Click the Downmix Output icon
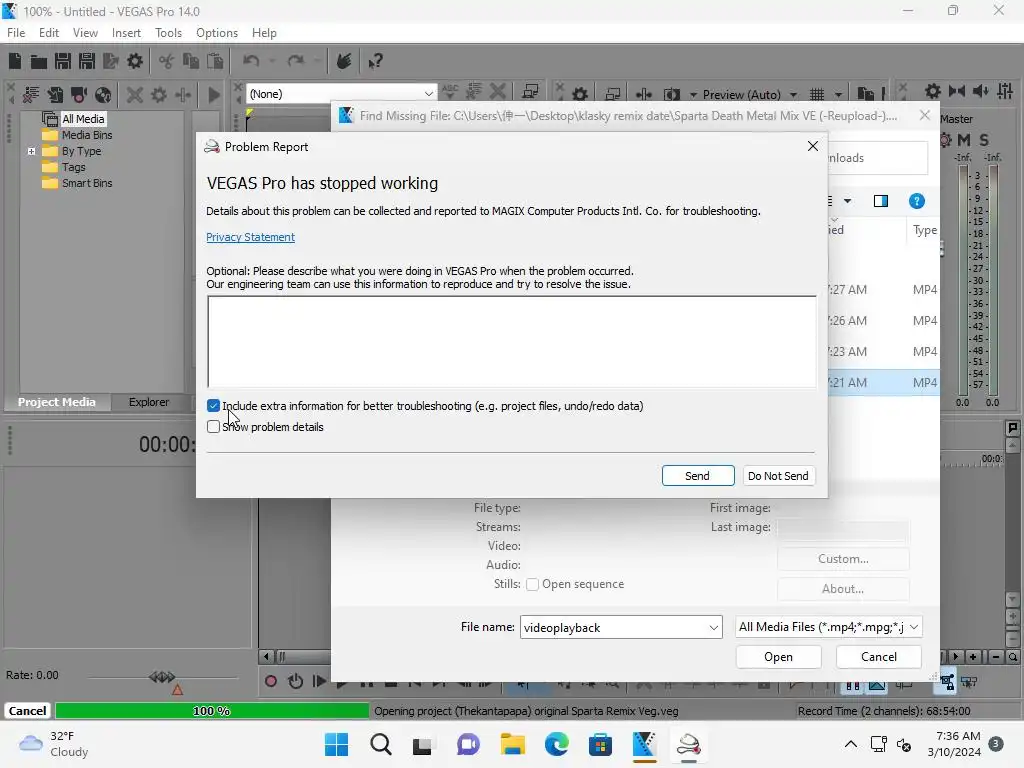 (957, 91)
